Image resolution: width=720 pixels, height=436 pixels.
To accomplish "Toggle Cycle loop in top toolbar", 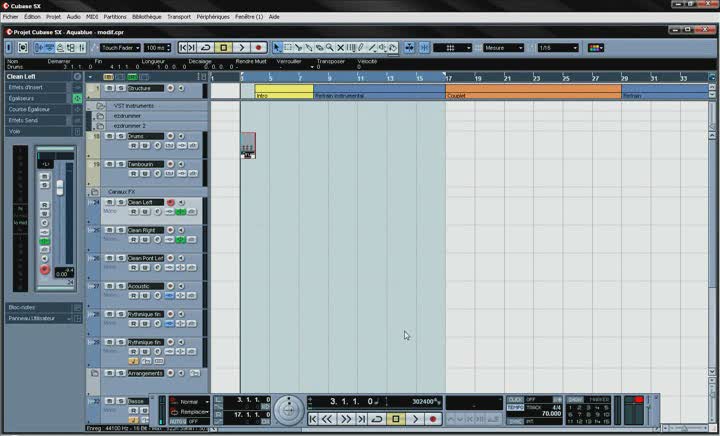I will [x=206, y=48].
